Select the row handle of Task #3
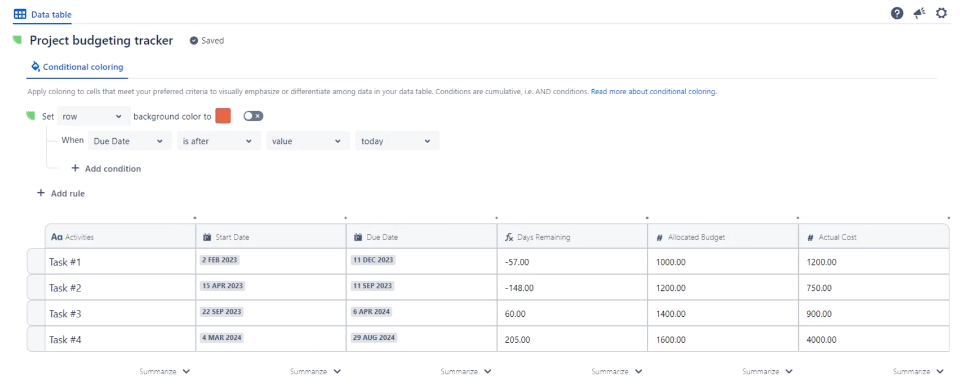This screenshot has width=960, height=390. [36, 313]
